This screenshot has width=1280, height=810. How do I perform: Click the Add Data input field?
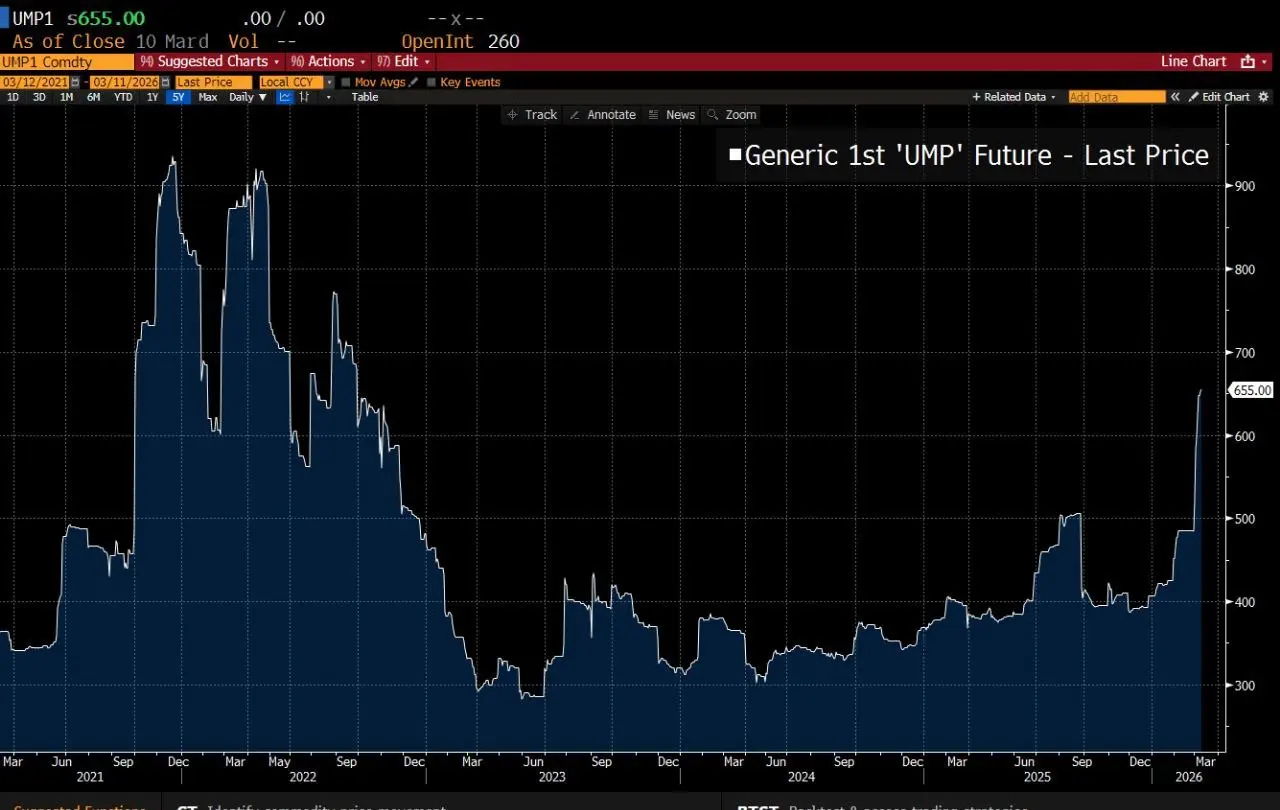1117,97
